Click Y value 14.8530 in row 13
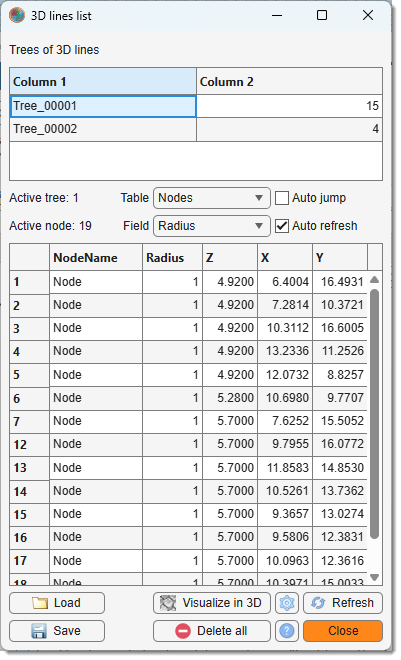Screen dimensions: 401x660 [340, 468]
